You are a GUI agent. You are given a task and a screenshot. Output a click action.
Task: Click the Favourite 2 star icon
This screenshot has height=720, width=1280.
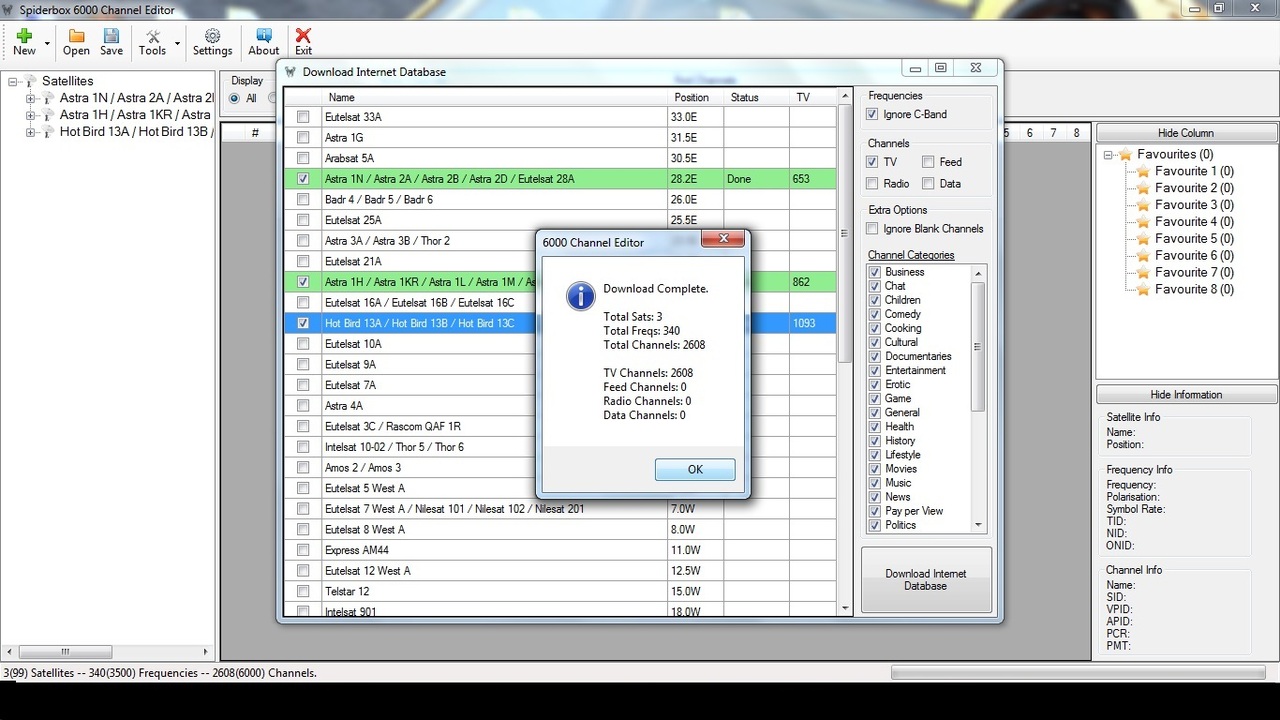[1144, 188]
